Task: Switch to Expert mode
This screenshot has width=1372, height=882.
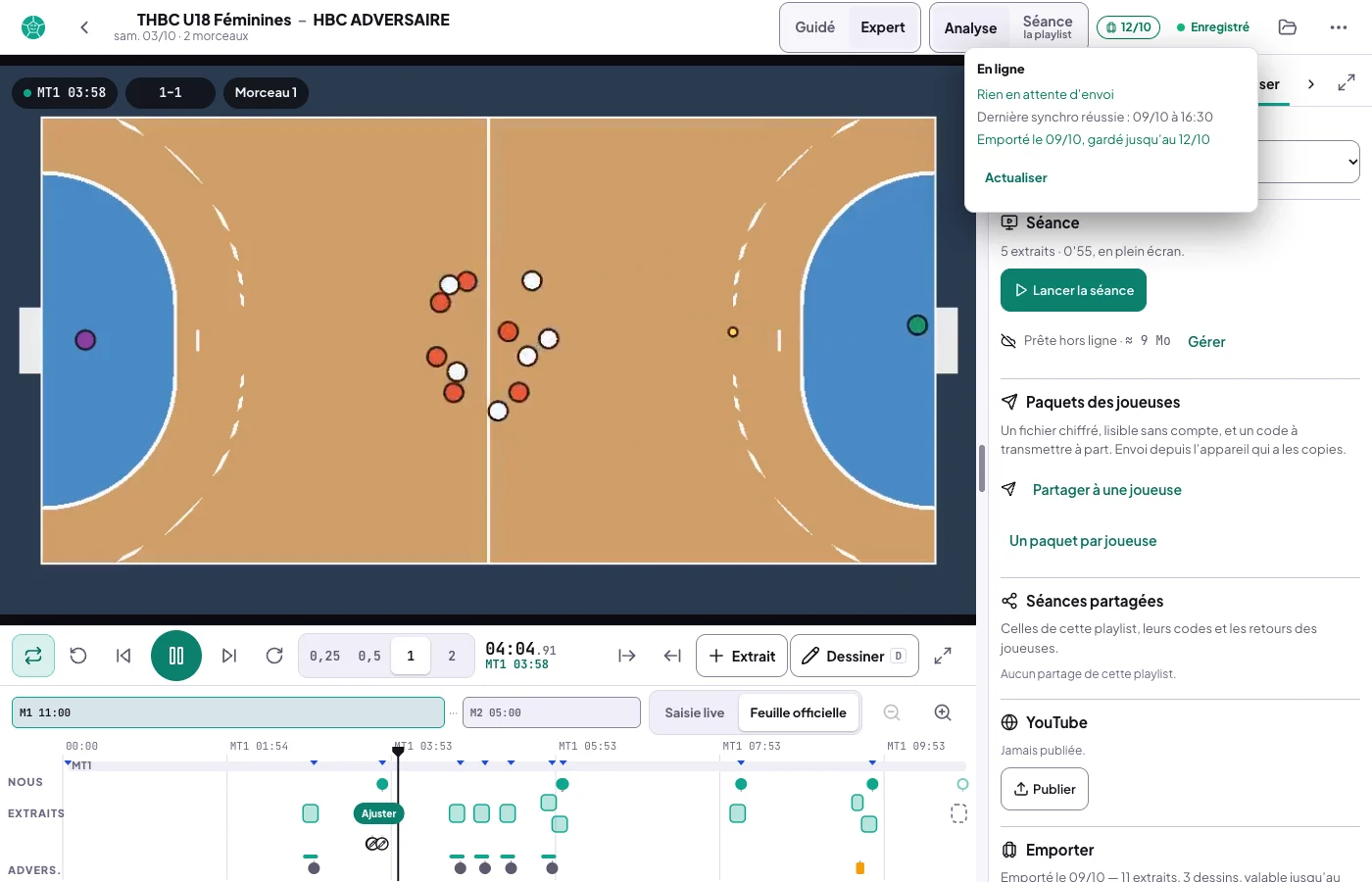Action: 883,27
